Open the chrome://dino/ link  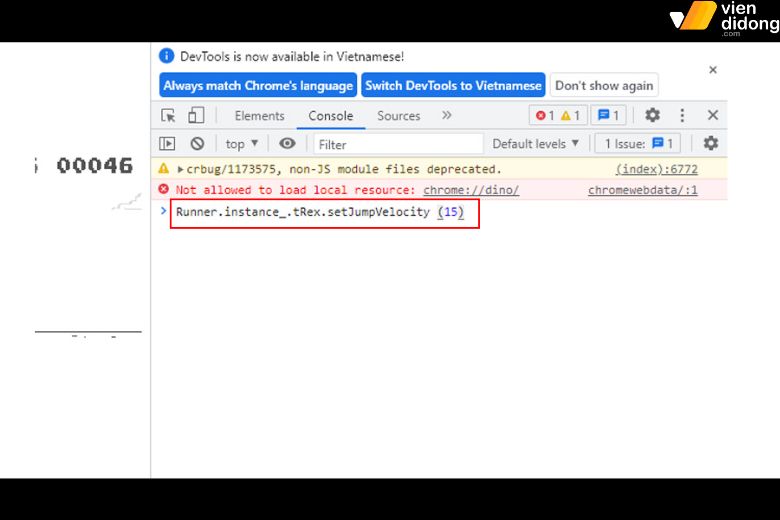471,190
